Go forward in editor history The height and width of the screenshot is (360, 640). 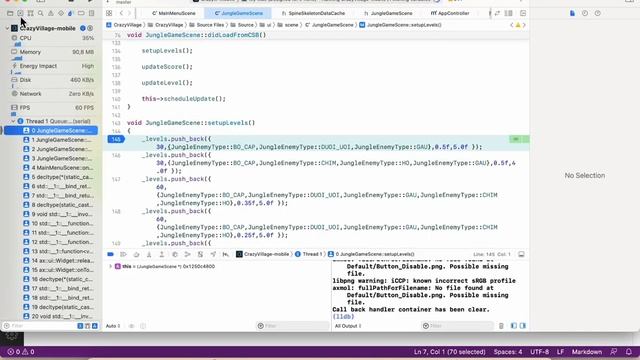129,13
